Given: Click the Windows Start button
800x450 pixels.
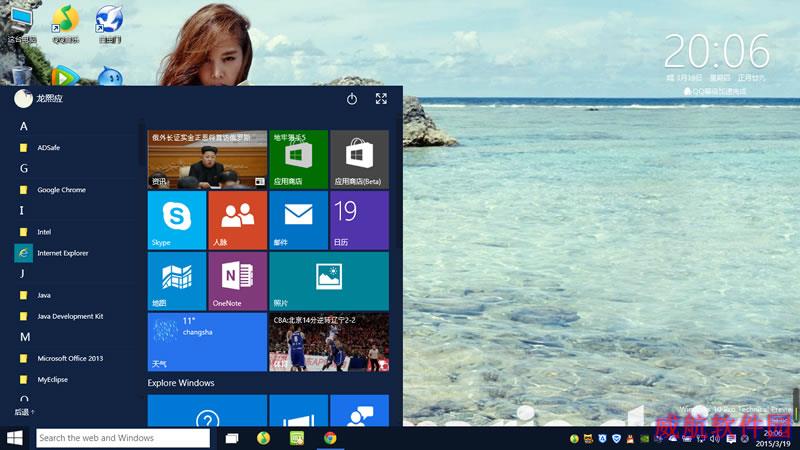Looking at the screenshot, I should 15,438.
